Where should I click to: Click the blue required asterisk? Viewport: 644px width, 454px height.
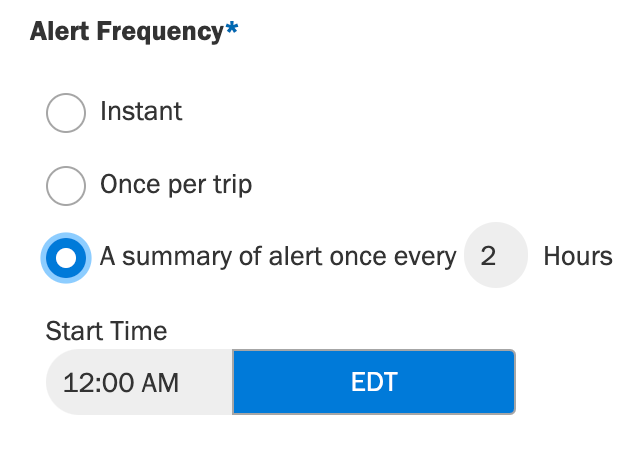click(x=232, y=28)
